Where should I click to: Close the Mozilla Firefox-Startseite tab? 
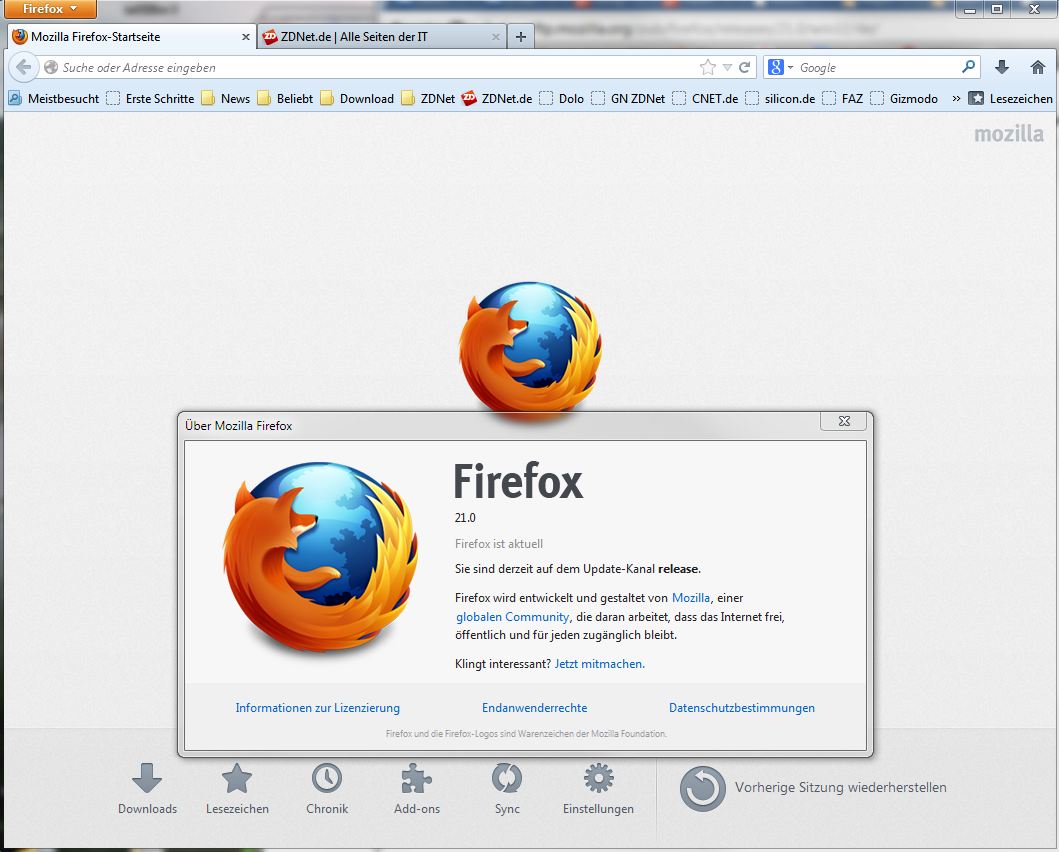click(246, 37)
